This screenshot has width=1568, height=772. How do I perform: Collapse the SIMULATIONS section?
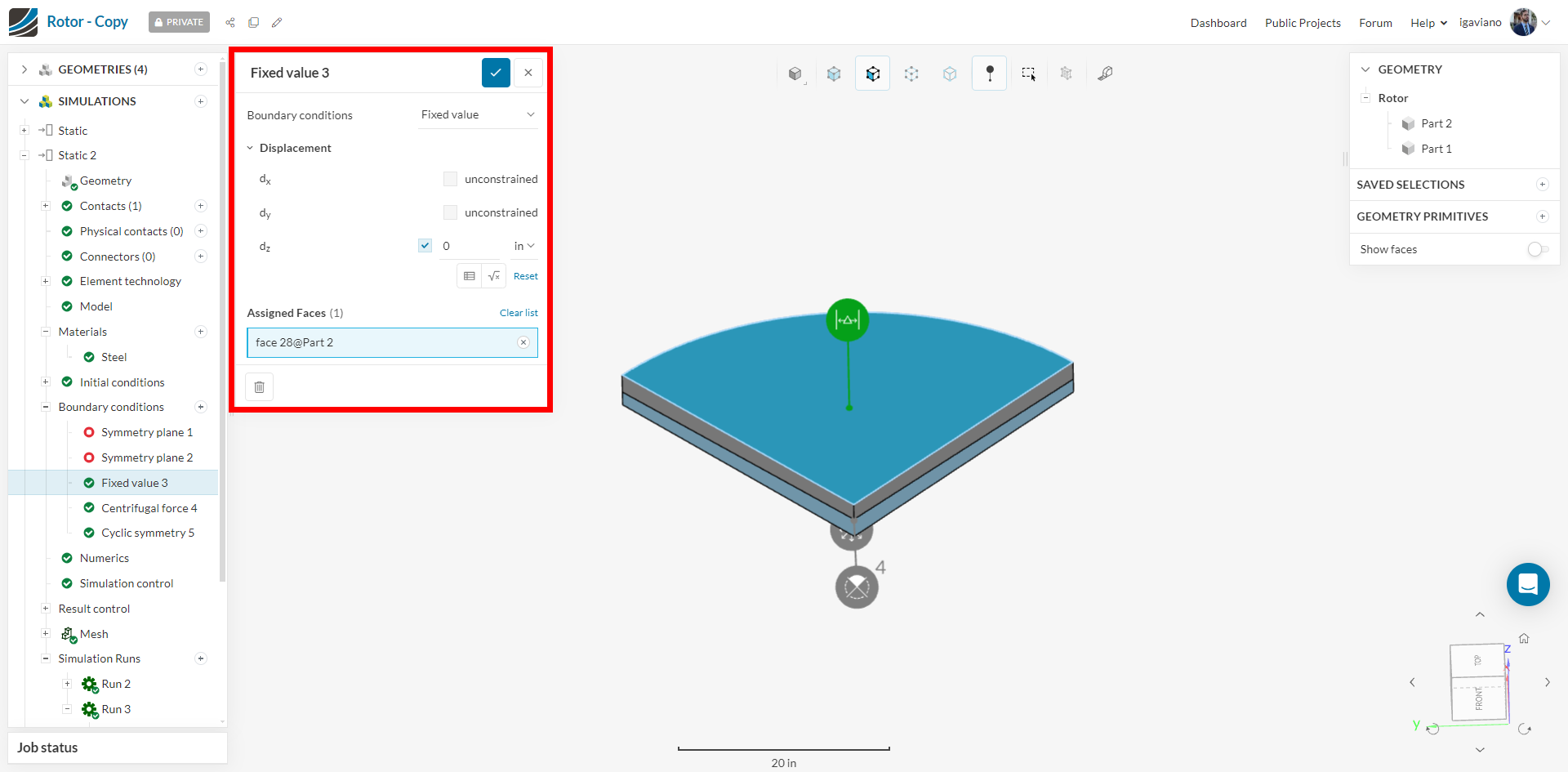tap(24, 101)
